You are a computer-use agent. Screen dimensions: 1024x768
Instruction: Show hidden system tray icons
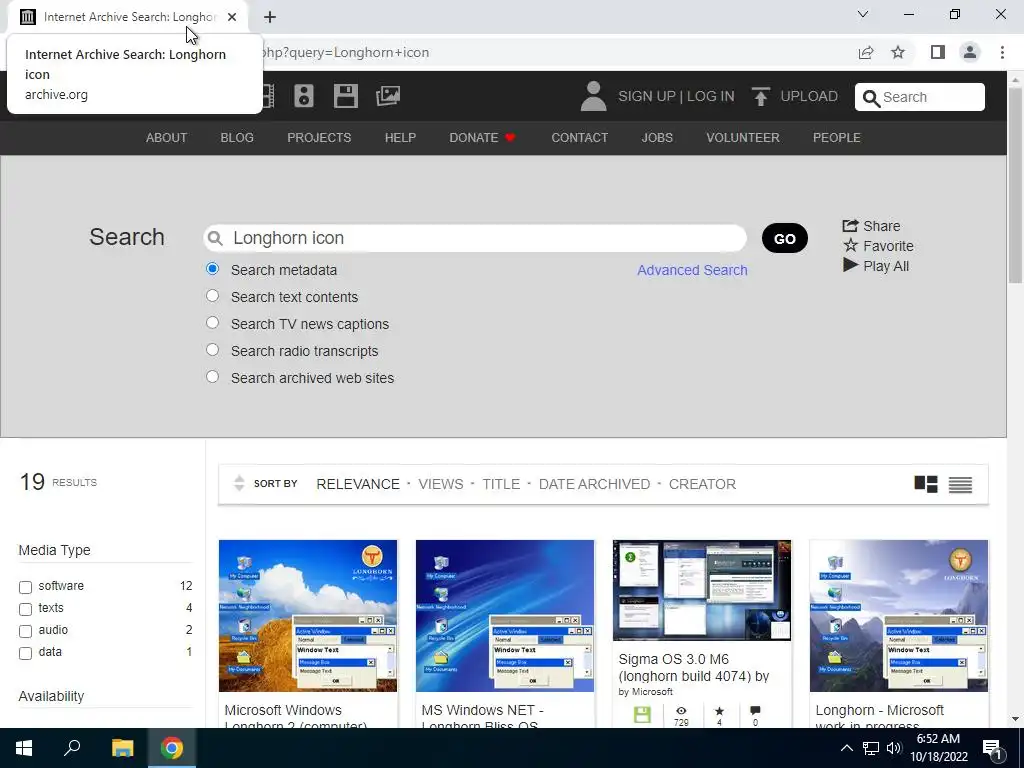coord(846,748)
